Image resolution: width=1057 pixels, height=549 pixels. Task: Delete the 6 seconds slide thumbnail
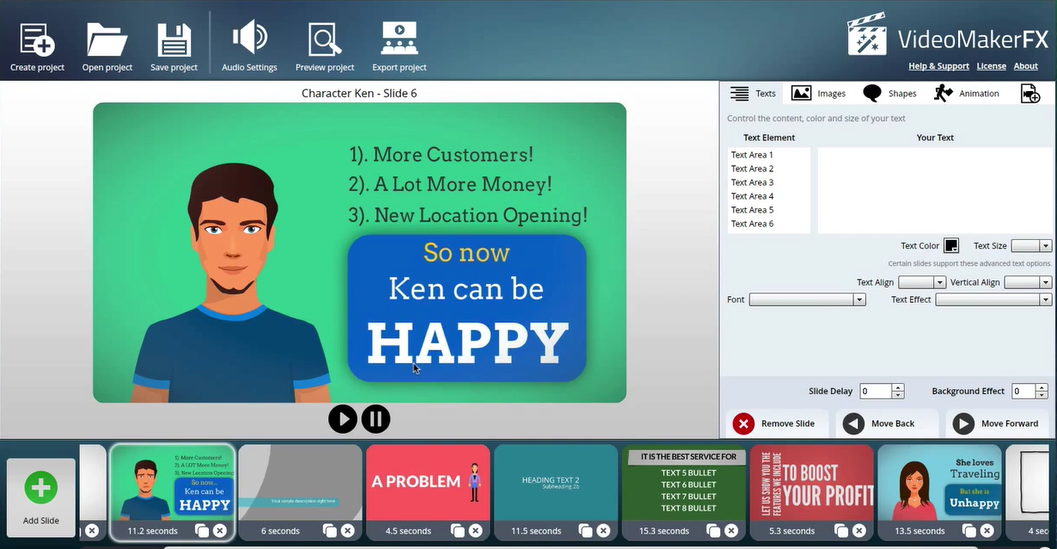(347, 531)
